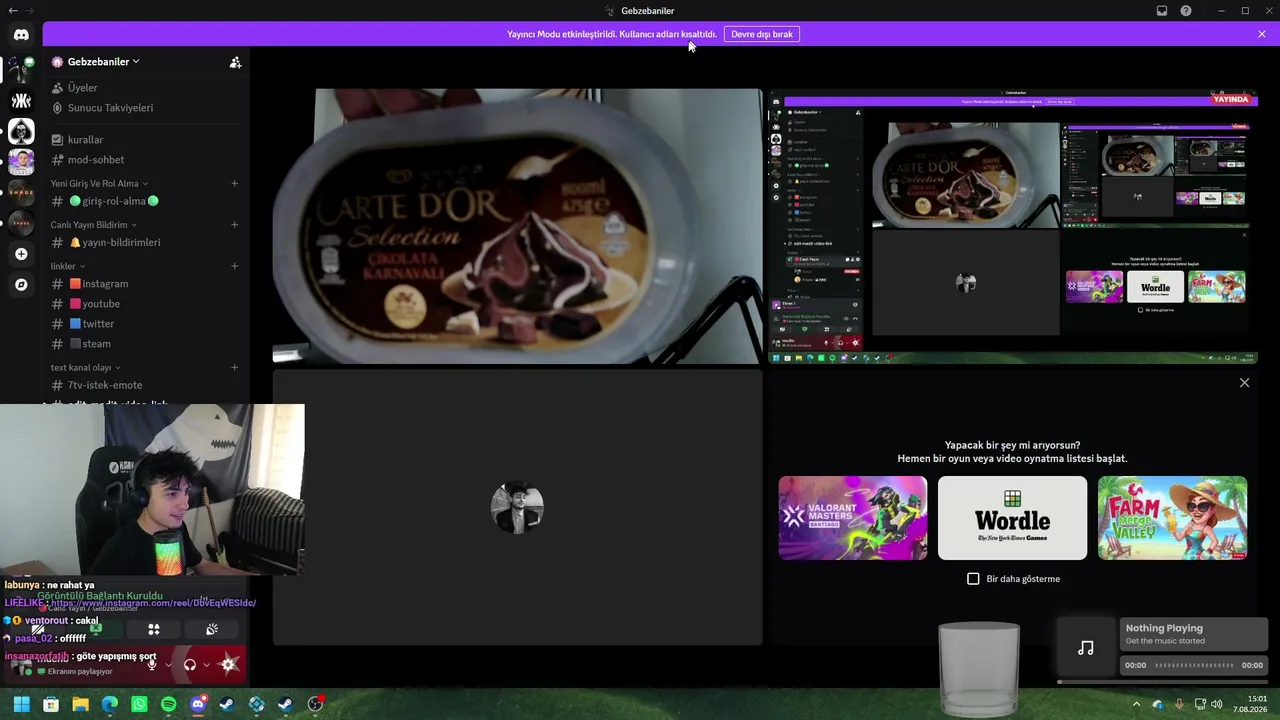The width and height of the screenshot is (1280, 720).
Task: Open WhatsApp from the taskbar
Action: 139,704
